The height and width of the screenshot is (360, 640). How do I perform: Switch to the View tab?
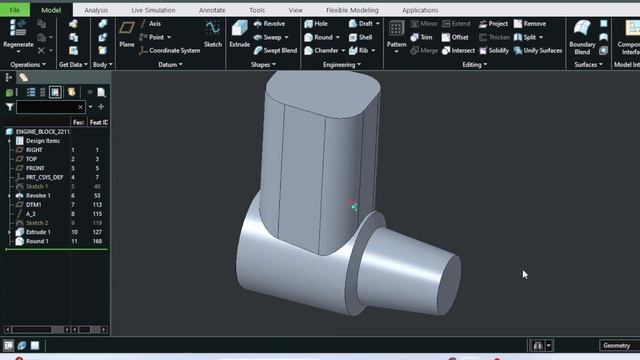[296, 10]
